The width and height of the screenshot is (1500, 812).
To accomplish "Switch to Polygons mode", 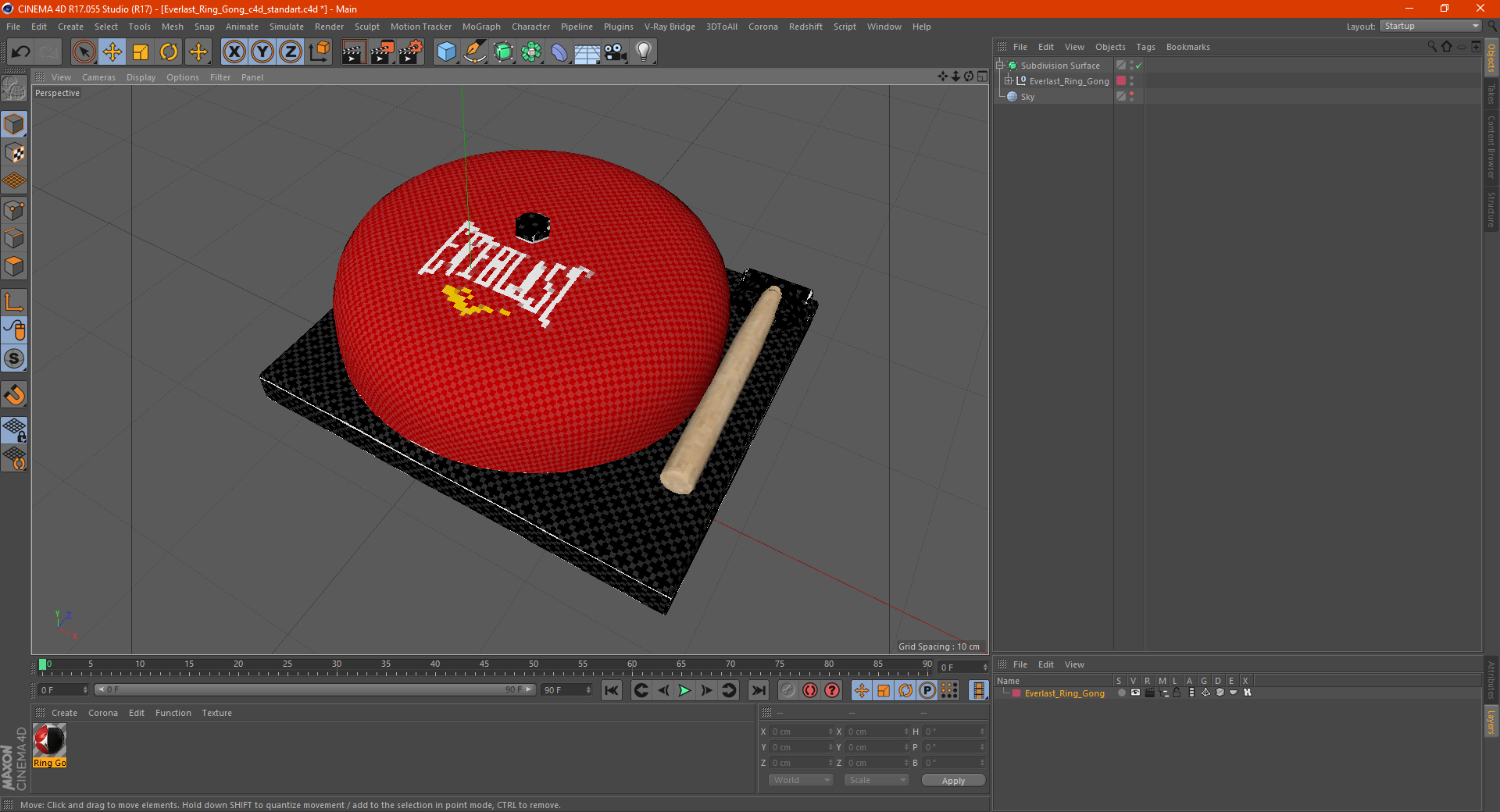I will point(14,266).
